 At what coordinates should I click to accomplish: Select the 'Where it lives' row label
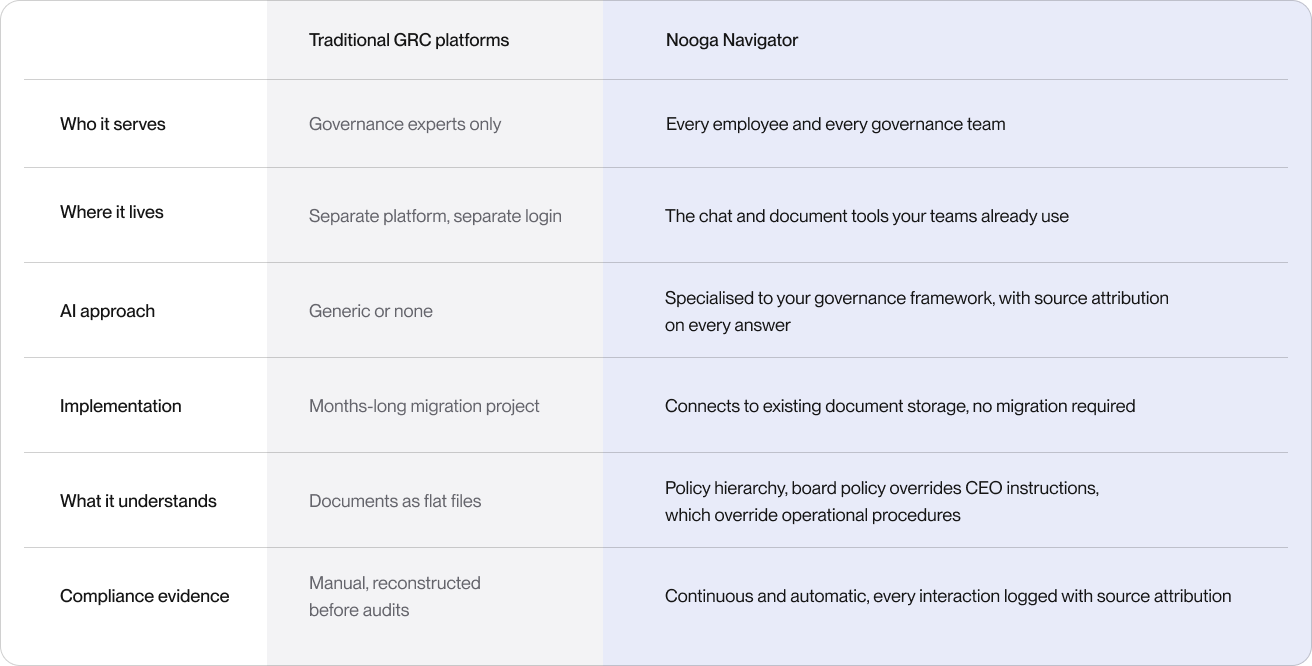coord(112,212)
